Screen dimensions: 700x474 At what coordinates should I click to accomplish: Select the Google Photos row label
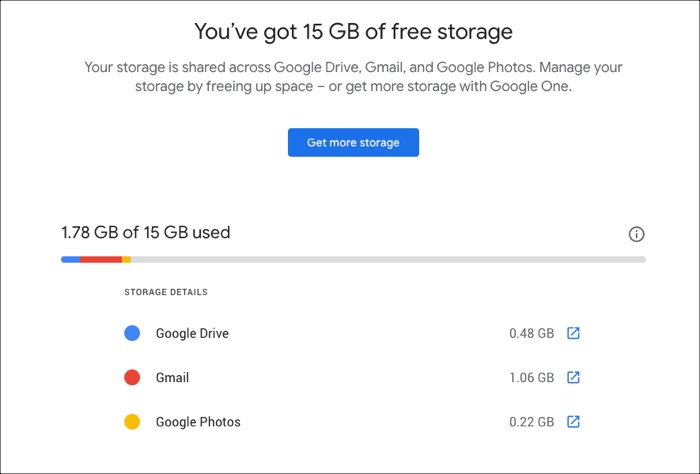198,422
